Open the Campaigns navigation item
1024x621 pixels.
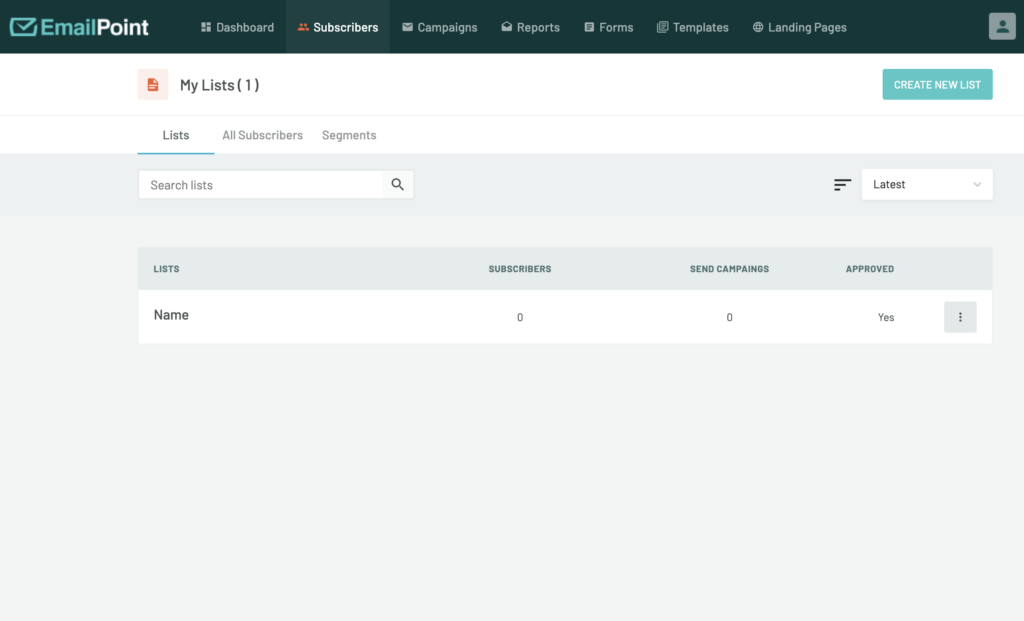pyautogui.click(x=439, y=27)
